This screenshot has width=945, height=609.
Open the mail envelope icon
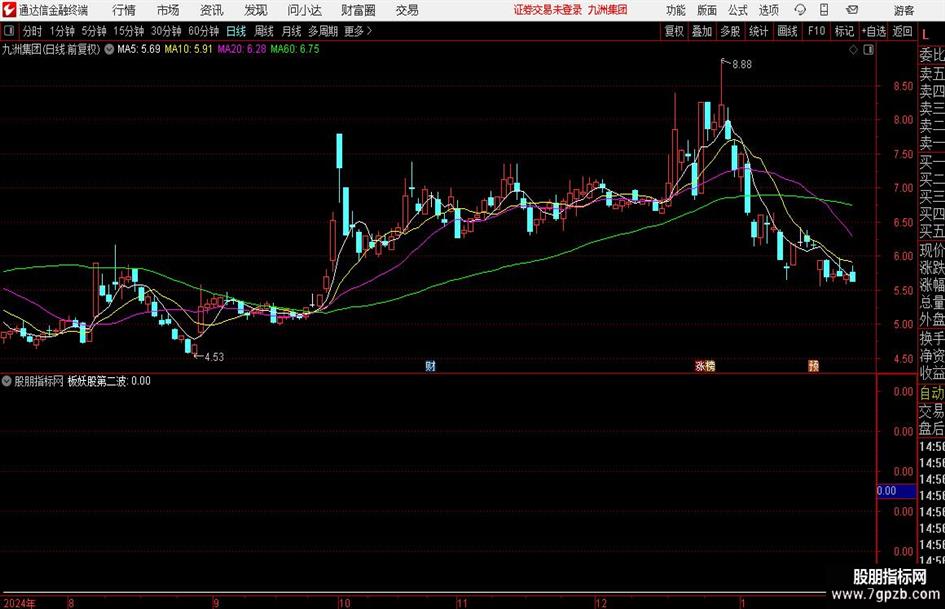[852, 10]
